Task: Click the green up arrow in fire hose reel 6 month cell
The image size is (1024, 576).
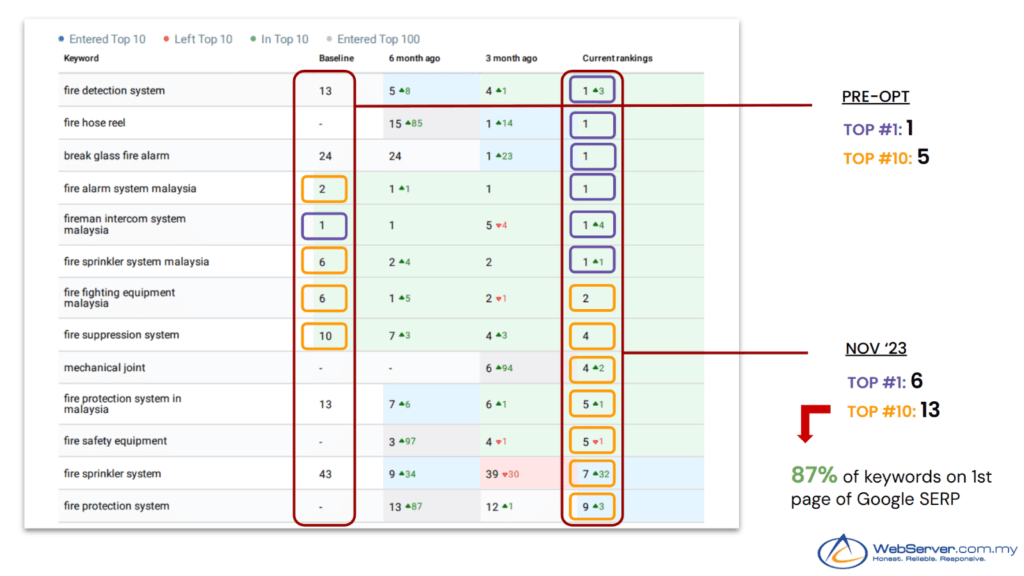Action: [409, 123]
